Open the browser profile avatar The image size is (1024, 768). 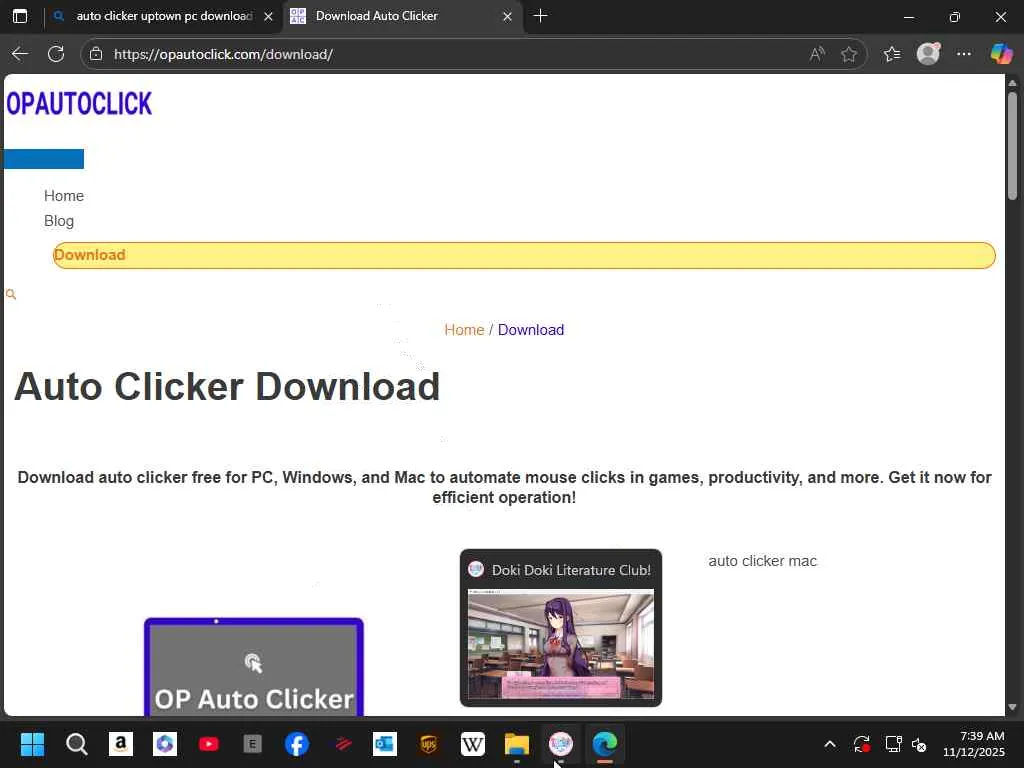(x=928, y=54)
